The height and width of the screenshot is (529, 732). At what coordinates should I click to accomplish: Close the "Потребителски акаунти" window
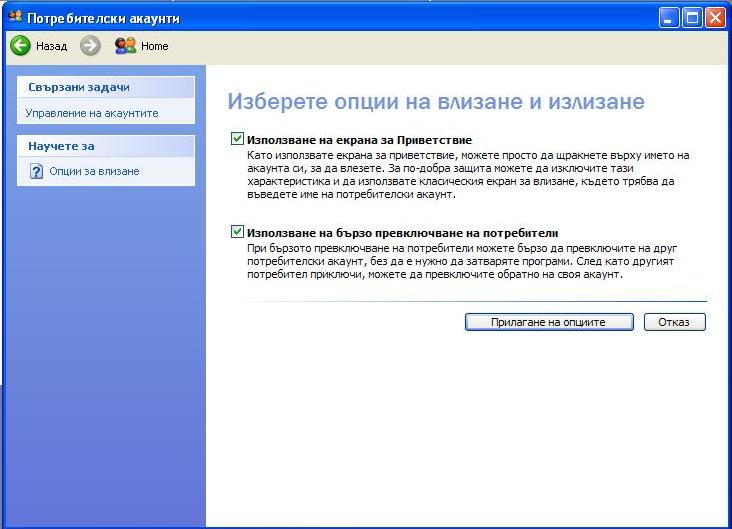tap(714, 17)
